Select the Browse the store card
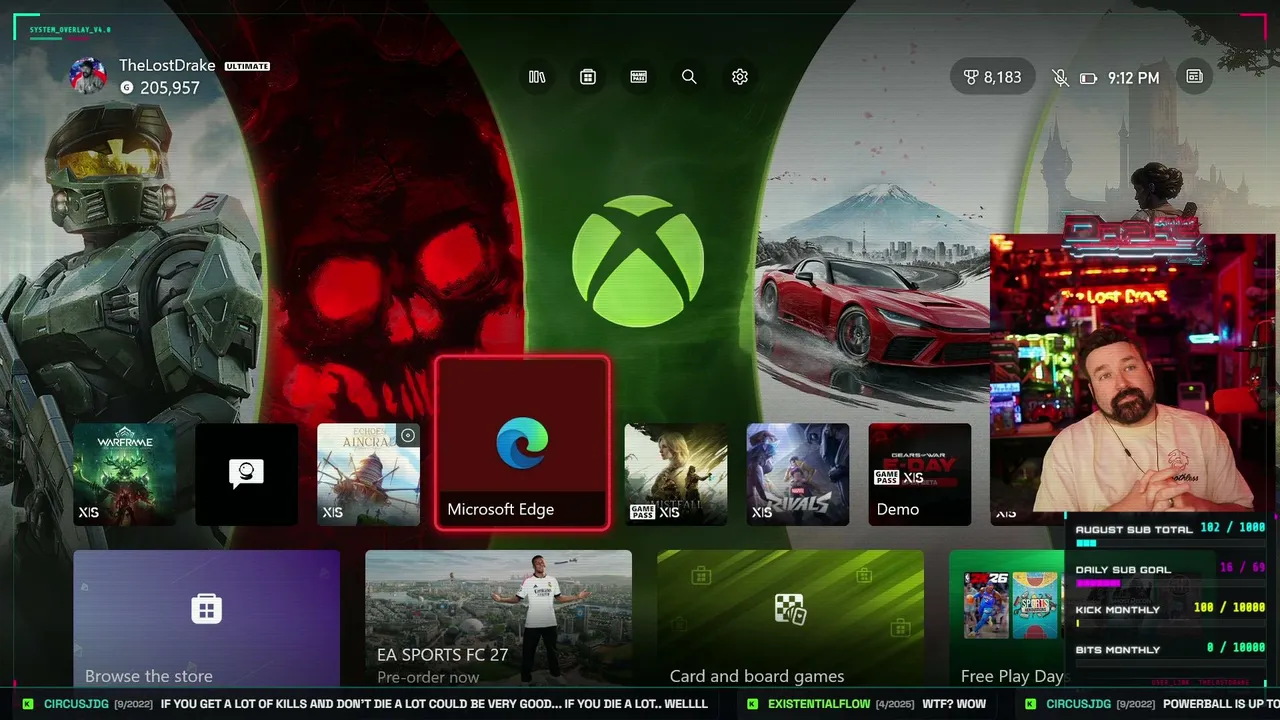 coord(206,618)
